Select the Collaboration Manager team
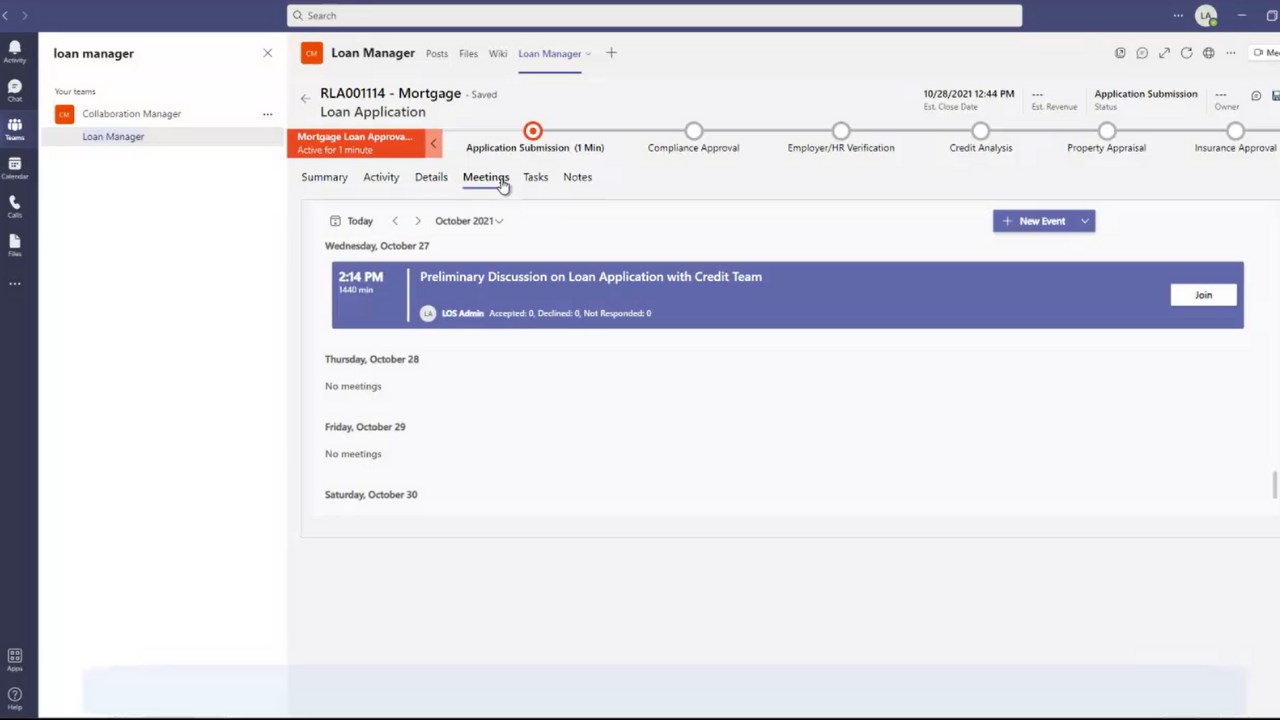Viewport: 1280px width, 720px height. point(132,114)
